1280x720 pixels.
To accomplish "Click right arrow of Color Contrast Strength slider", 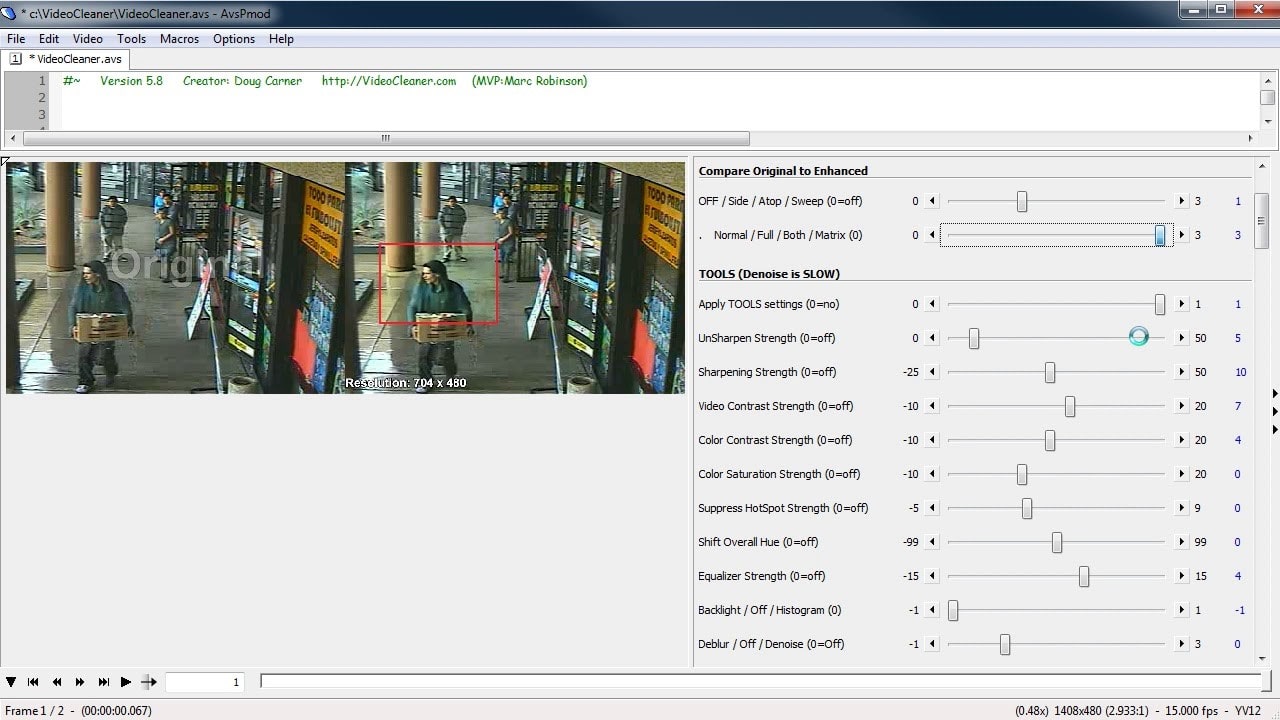I will [x=1181, y=440].
